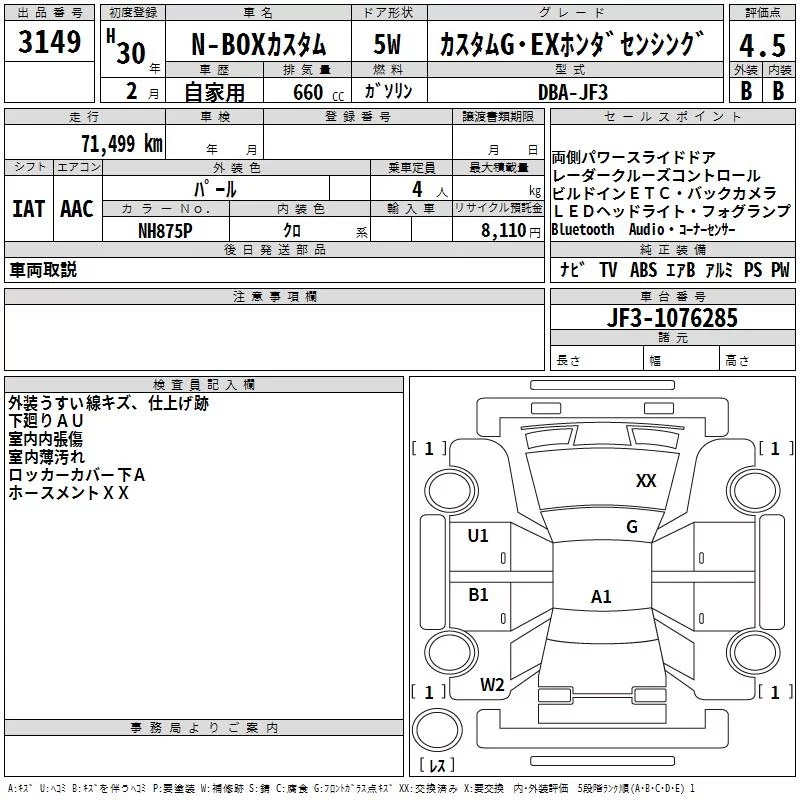Image resolution: width=800 pixels, height=800 pixels.
Task: Select the first registration year H30
Action: (126, 47)
